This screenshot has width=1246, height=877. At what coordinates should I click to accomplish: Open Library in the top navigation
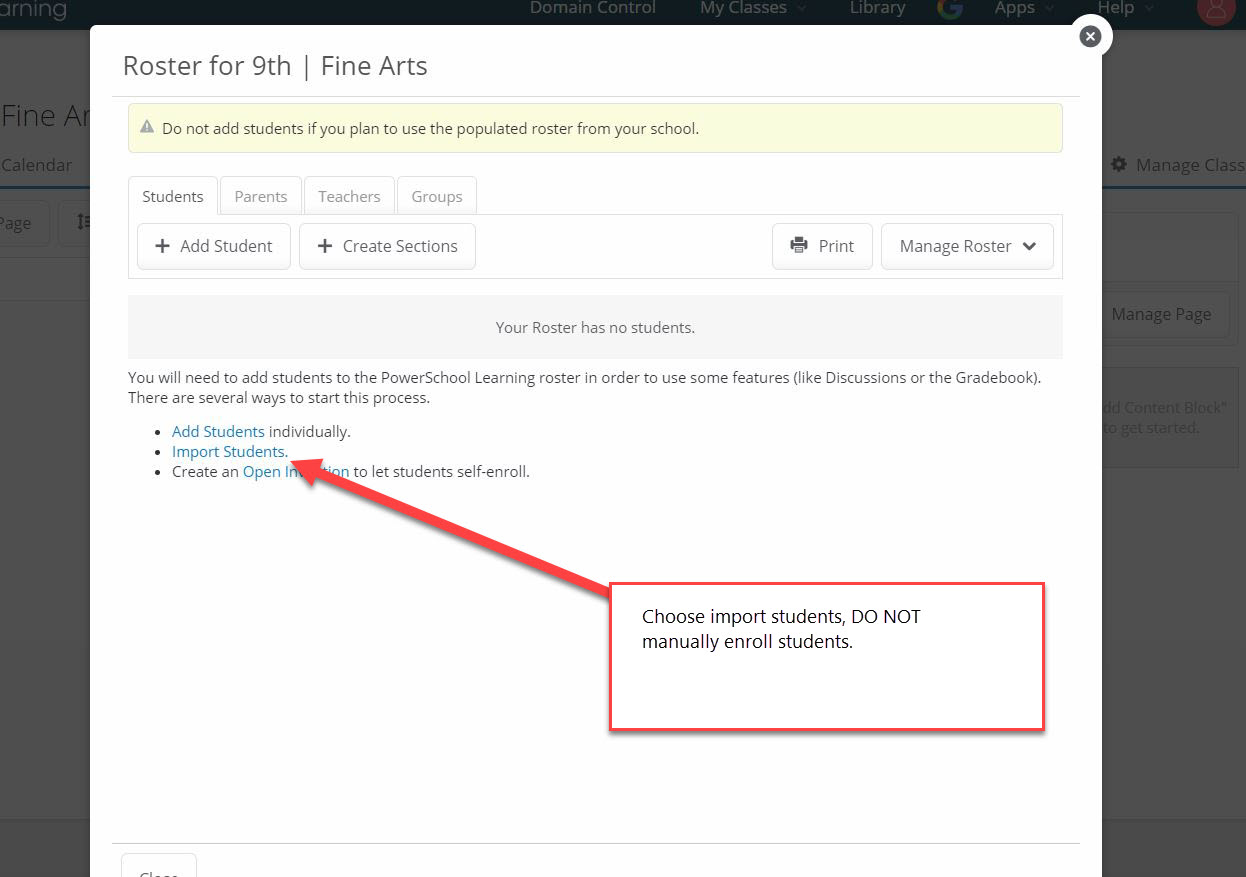[877, 8]
